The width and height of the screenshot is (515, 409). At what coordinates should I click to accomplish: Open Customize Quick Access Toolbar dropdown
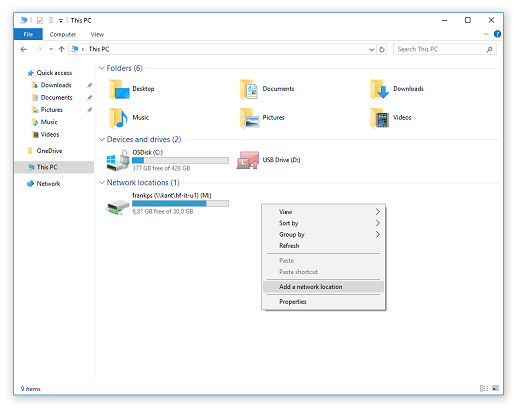point(61,21)
